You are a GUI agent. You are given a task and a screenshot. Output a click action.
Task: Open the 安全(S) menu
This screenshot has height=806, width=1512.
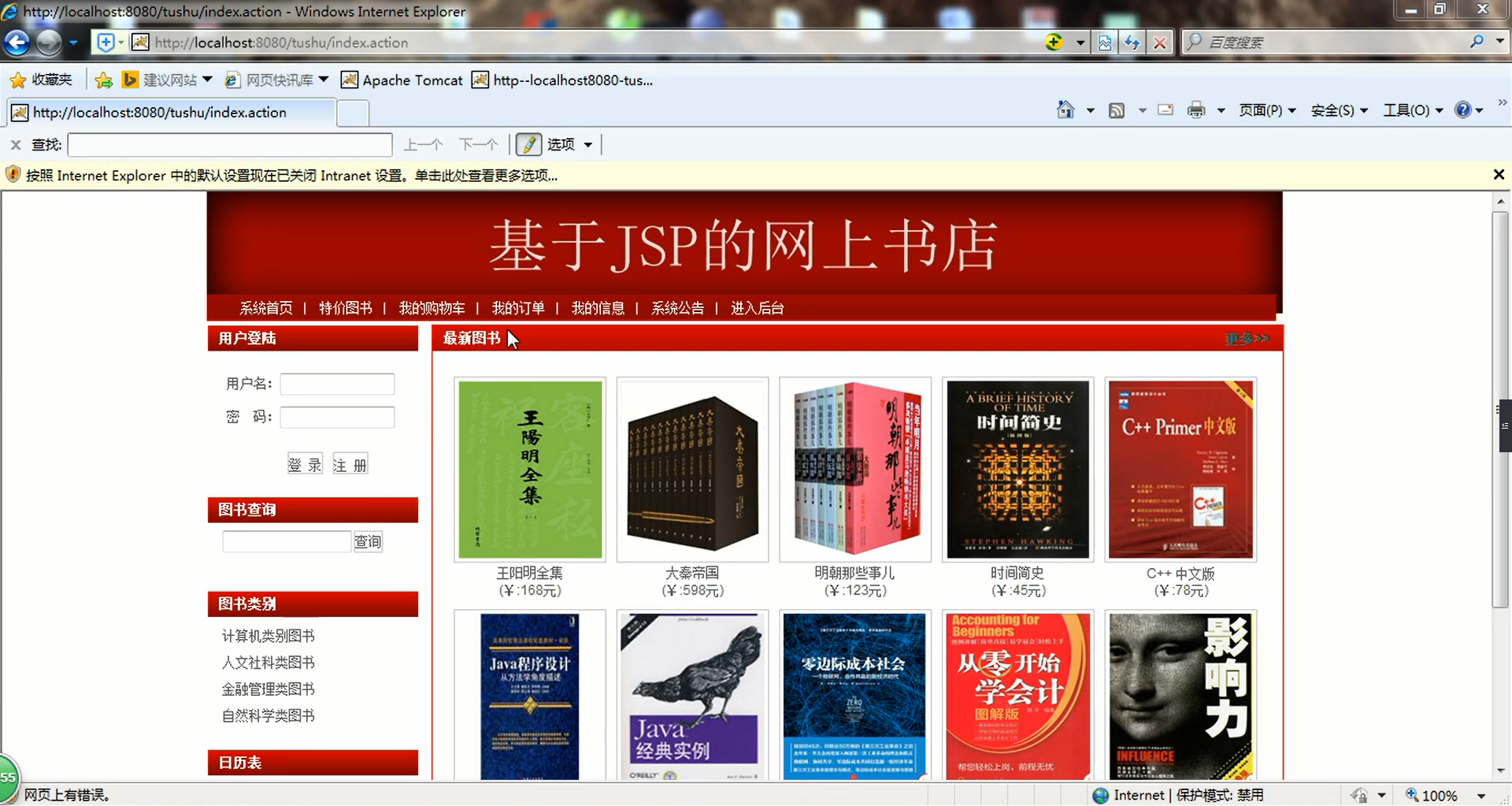(1339, 110)
